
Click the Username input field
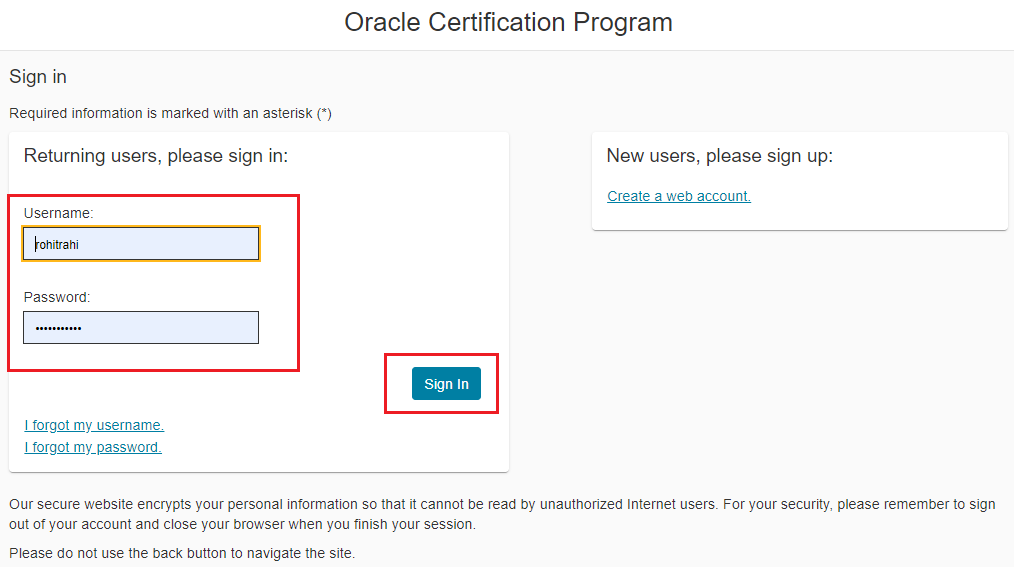coord(141,244)
